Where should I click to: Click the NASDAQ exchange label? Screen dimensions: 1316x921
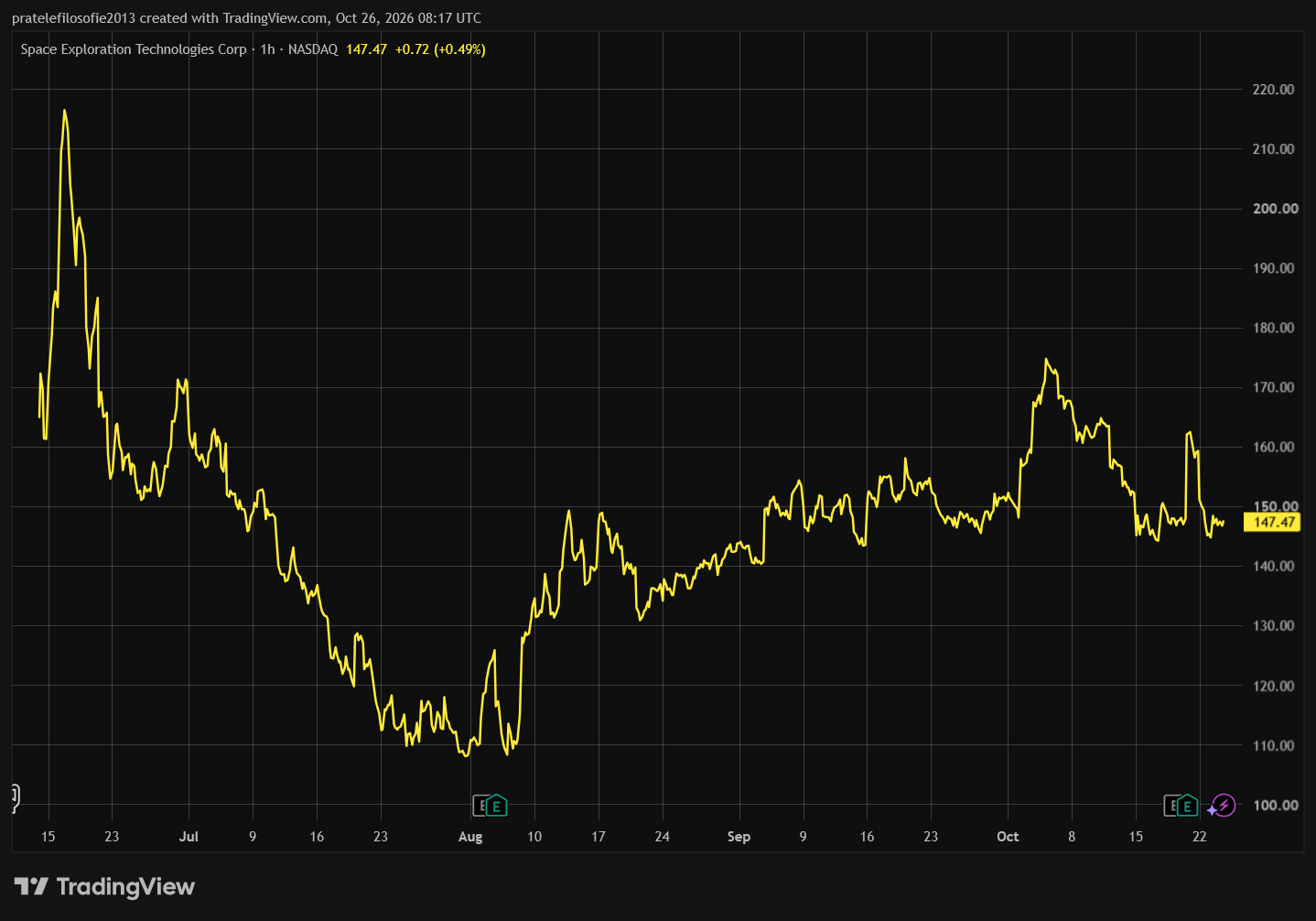(313, 49)
